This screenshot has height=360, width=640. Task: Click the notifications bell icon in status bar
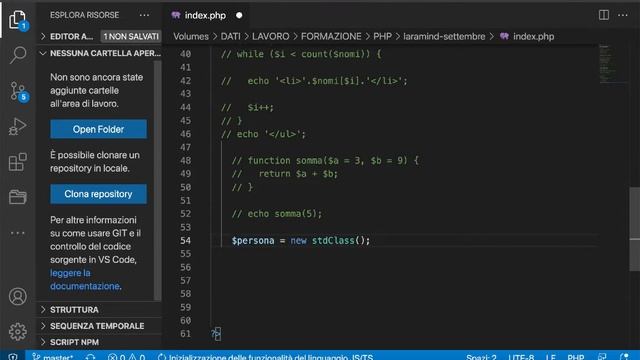624,356
